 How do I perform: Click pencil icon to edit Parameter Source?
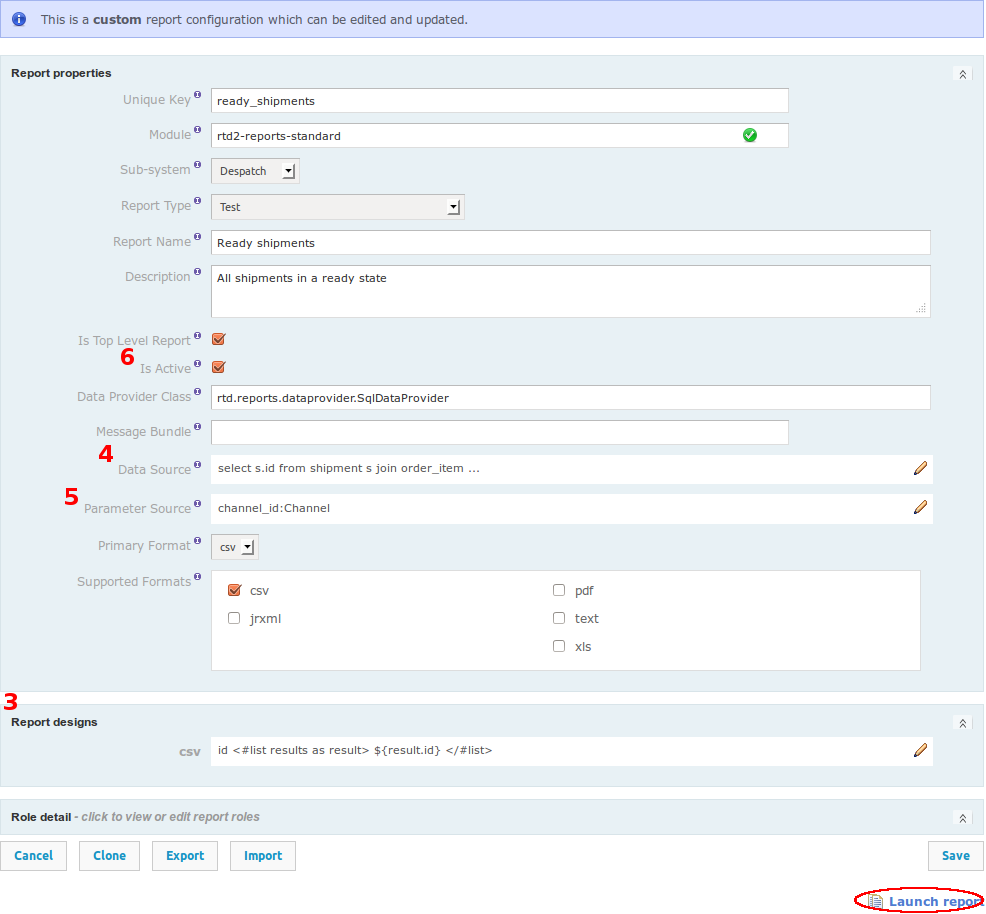pos(920,507)
